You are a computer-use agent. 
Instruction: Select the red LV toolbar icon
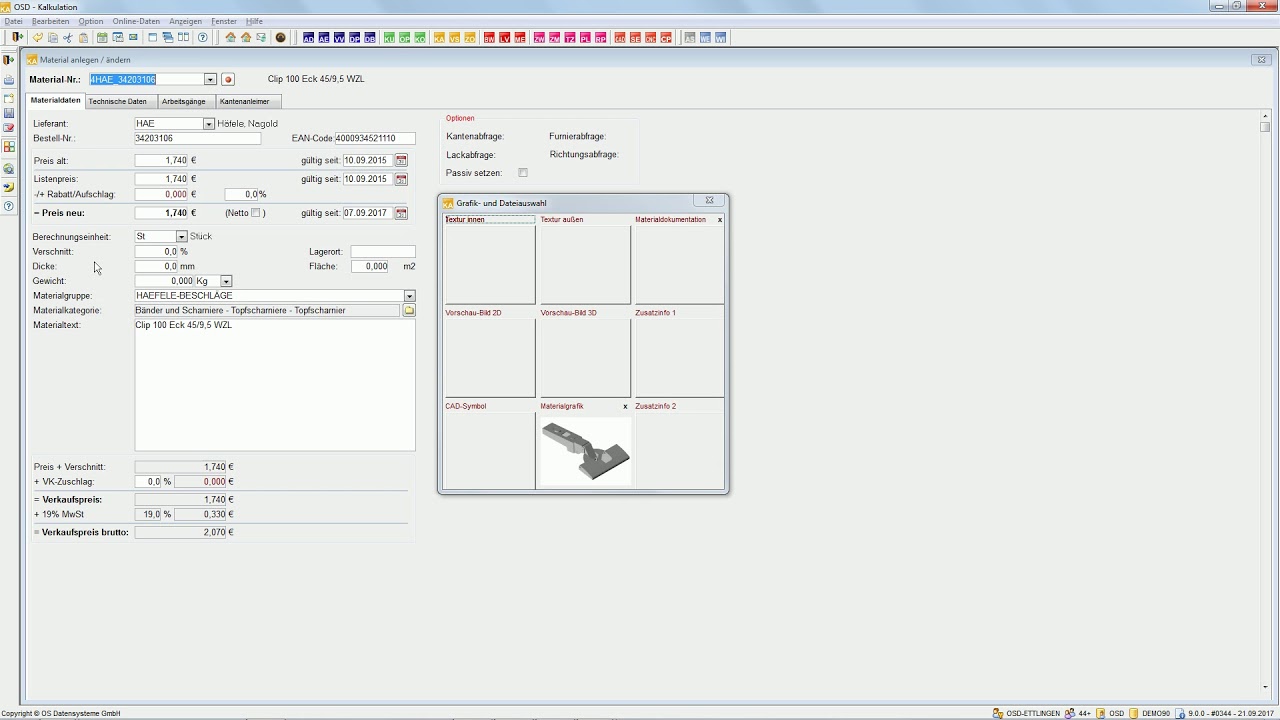click(x=505, y=38)
